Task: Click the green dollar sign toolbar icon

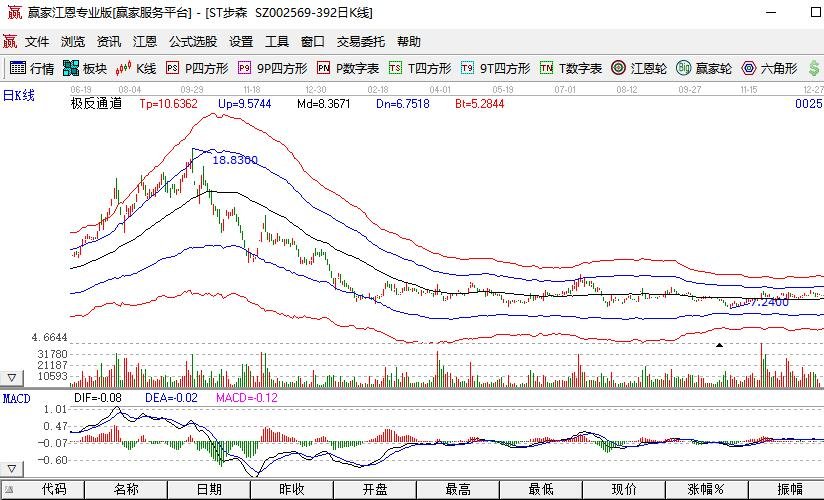Action: pos(814,68)
